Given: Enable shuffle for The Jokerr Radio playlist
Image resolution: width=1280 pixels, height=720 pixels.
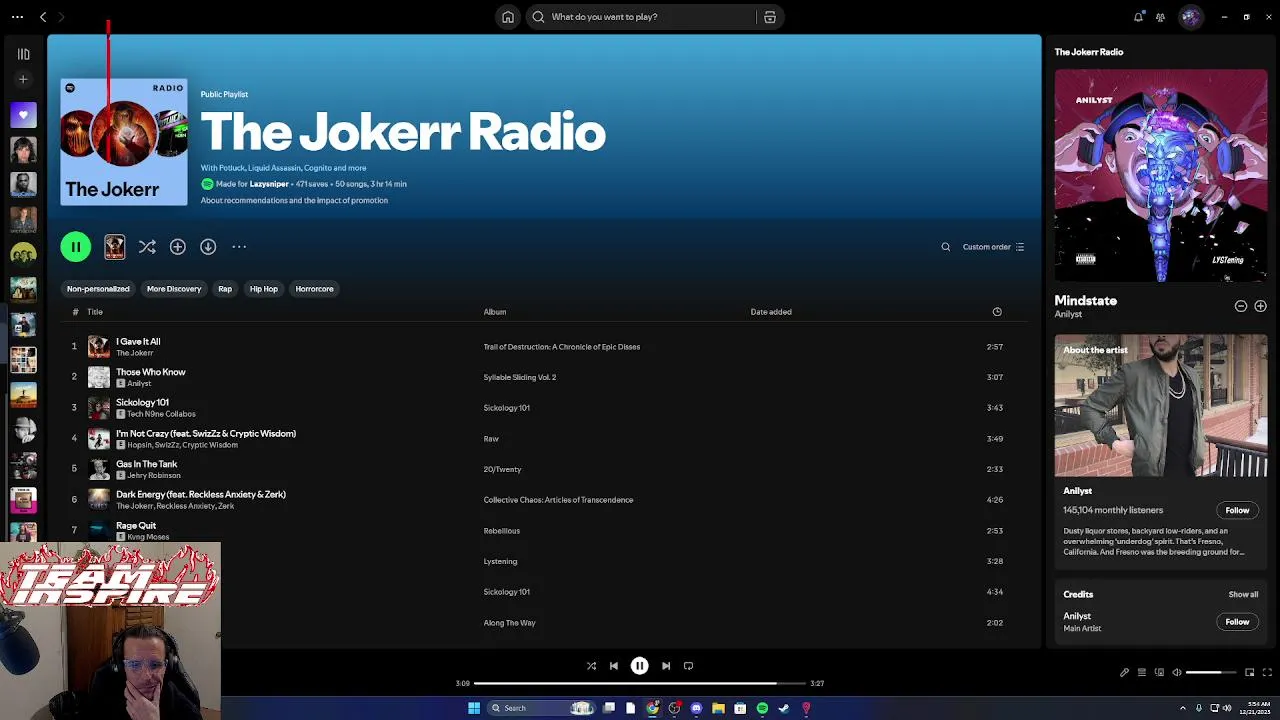Looking at the screenshot, I should coord(147,247).
